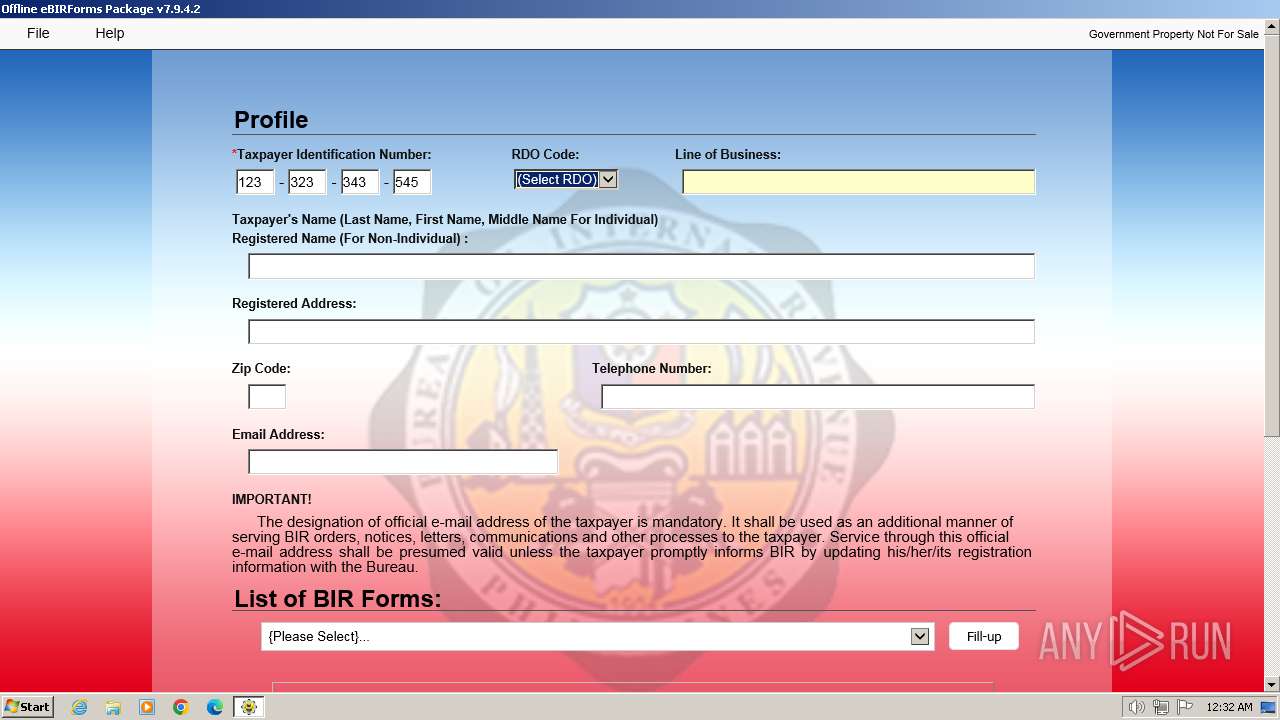Image resolution: width=1280 pixels, height=720 pixels.
Task: Click the Zip Code field
Action: coord(267,396)
